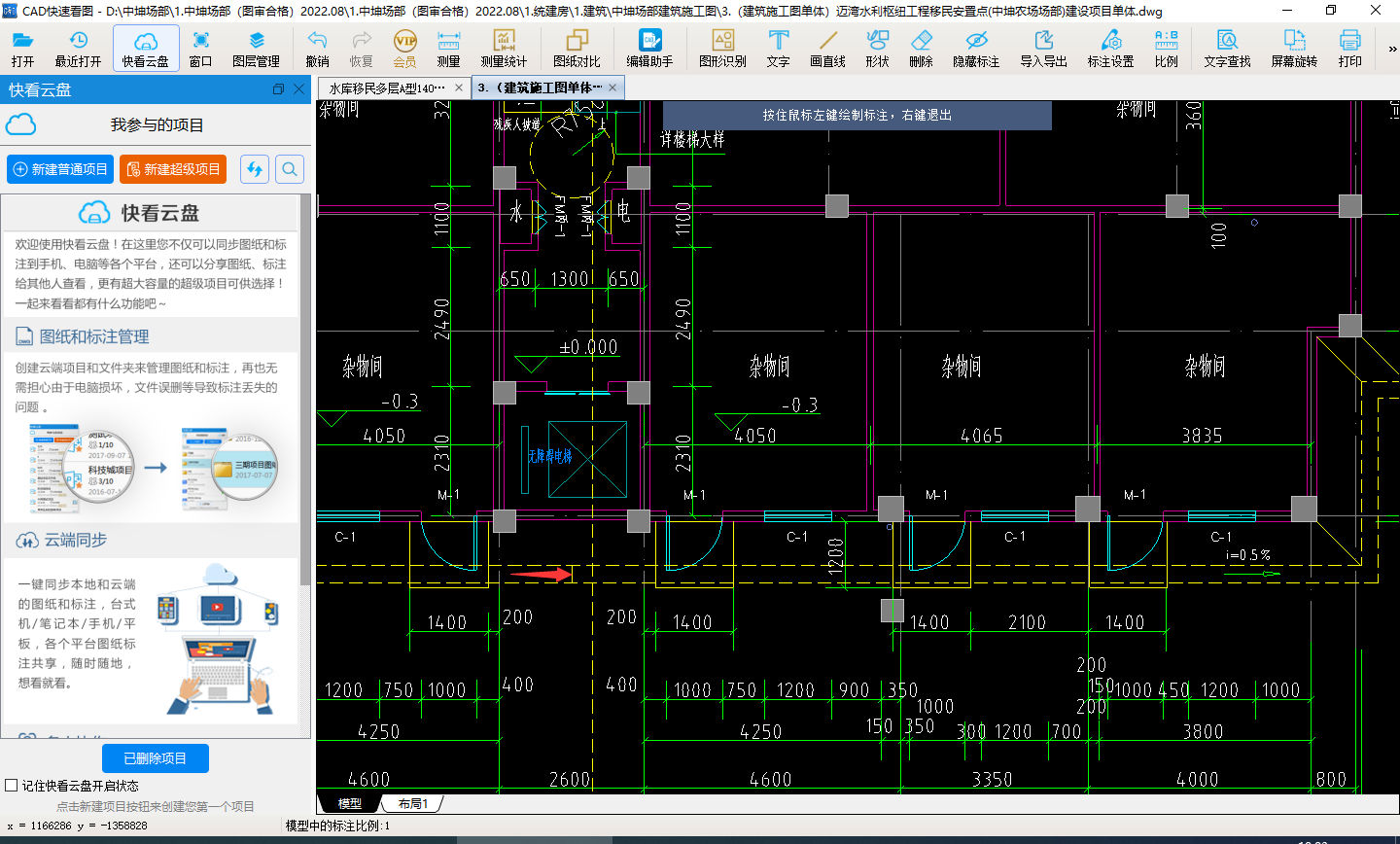This screenshot has width=1400, height=844.
Task: Click the 详楼梯大样 label in drawing
Action: coord(692,139)
